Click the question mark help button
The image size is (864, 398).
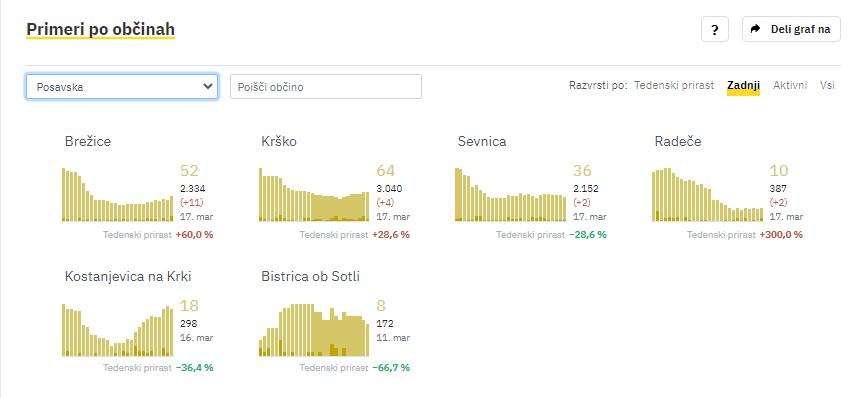715,29
